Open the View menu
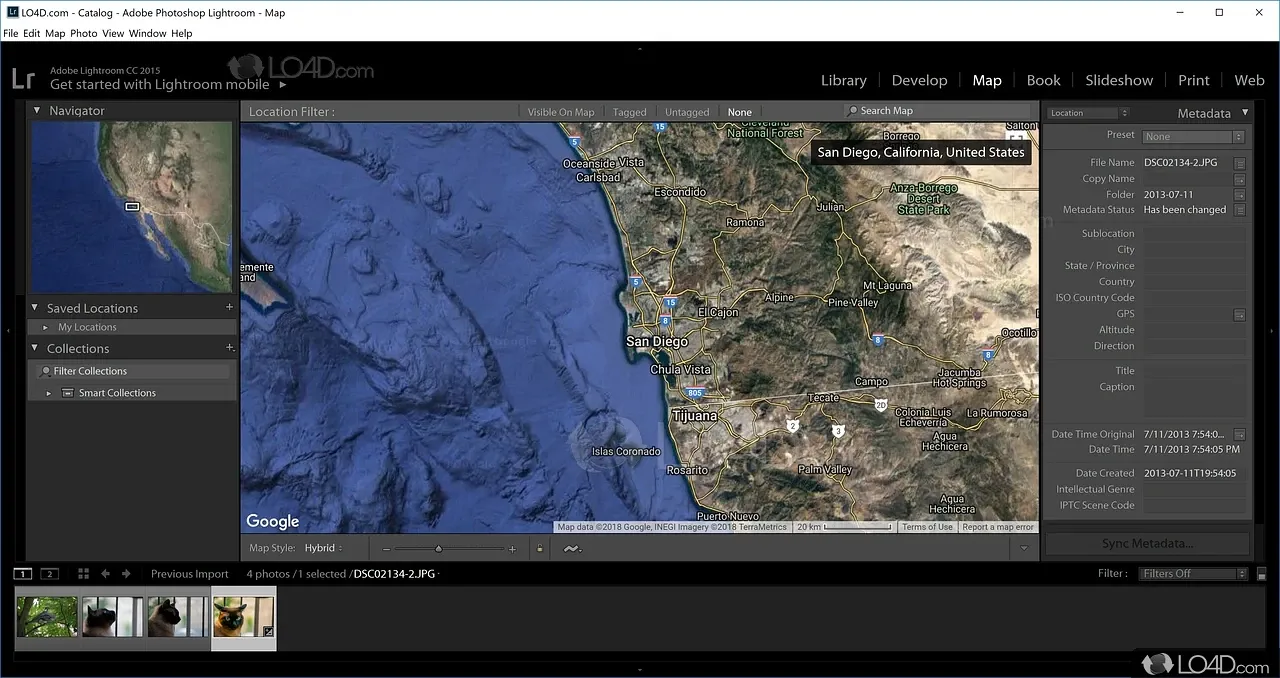The height and width of the screenshot is (678, 1280). pos(113,33)
